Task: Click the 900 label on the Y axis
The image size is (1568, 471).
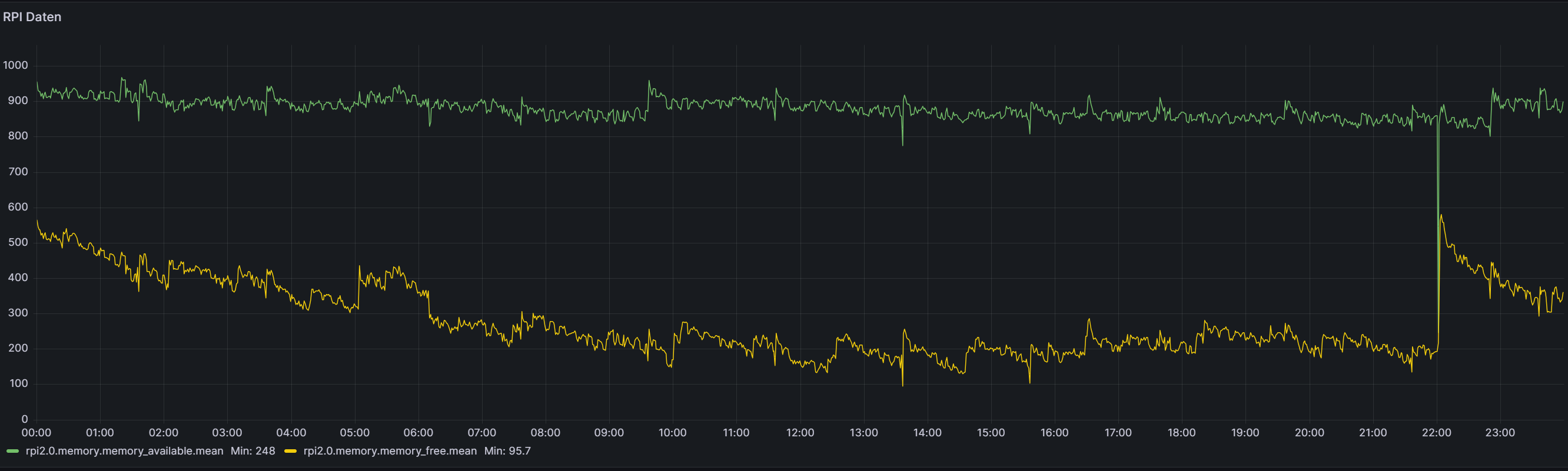Action: 18,101
